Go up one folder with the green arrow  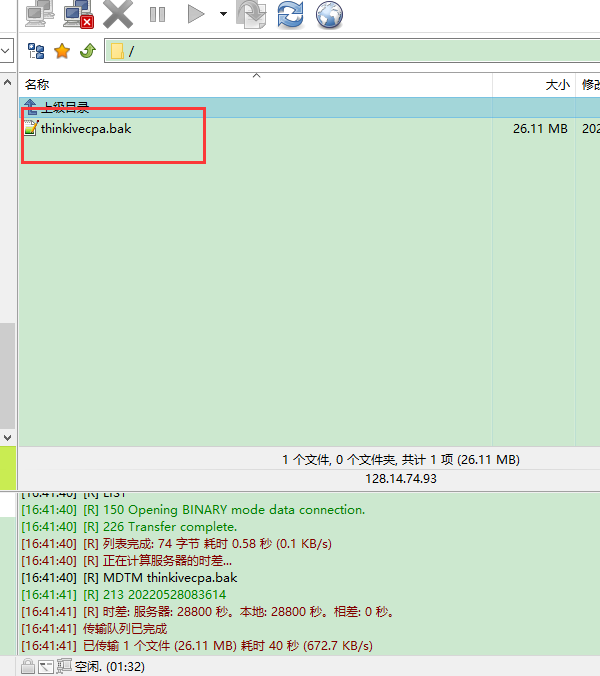(x=87, y=51)
